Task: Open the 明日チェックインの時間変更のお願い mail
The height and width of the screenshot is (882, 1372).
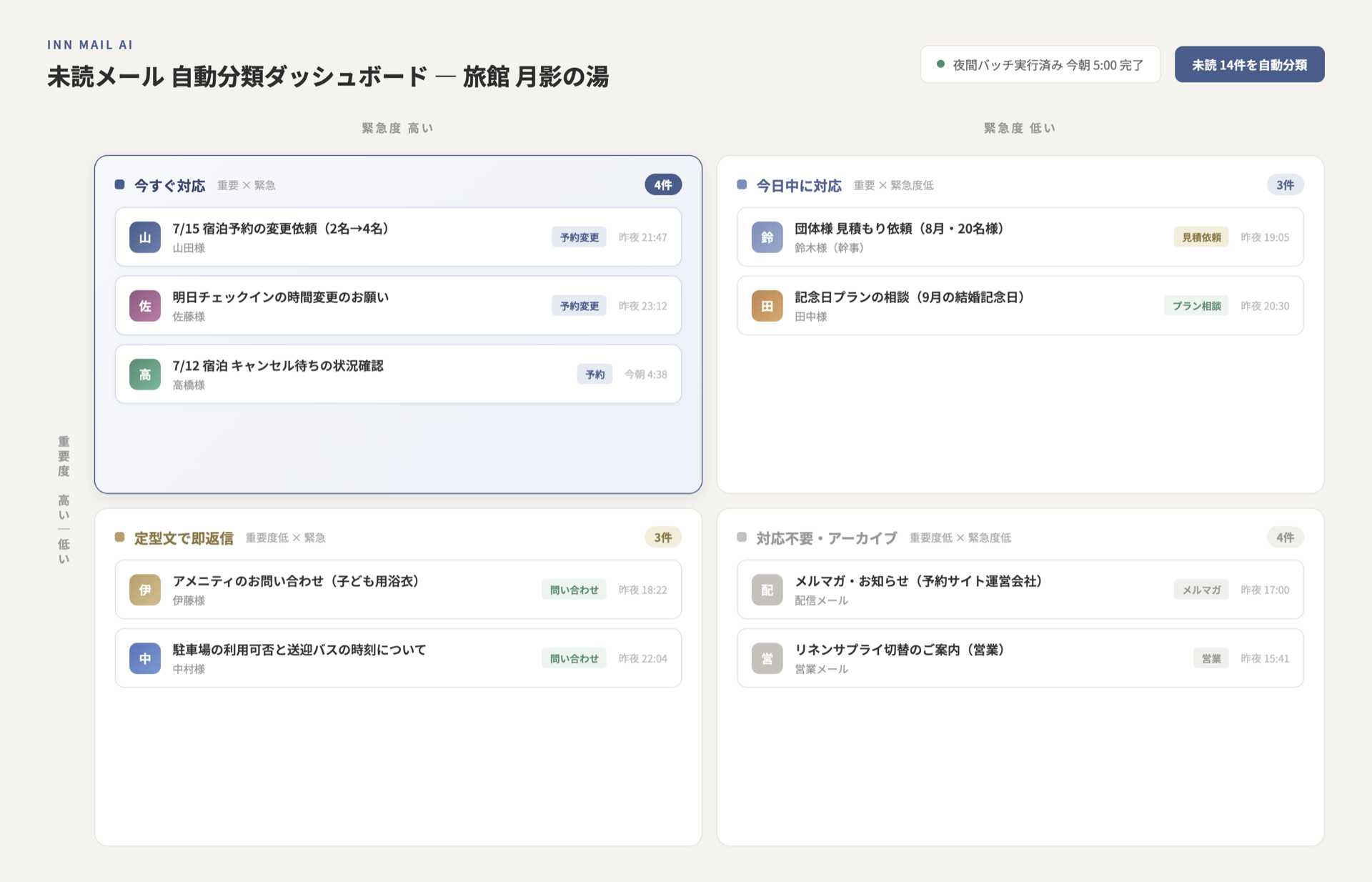Action: coord(398,306)
